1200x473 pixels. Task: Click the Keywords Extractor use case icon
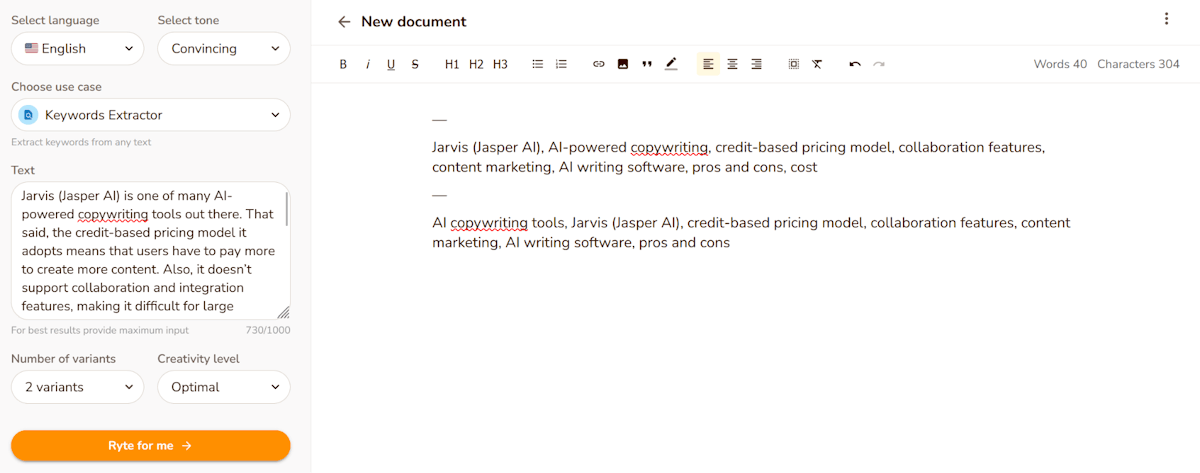tap(28, 115)
